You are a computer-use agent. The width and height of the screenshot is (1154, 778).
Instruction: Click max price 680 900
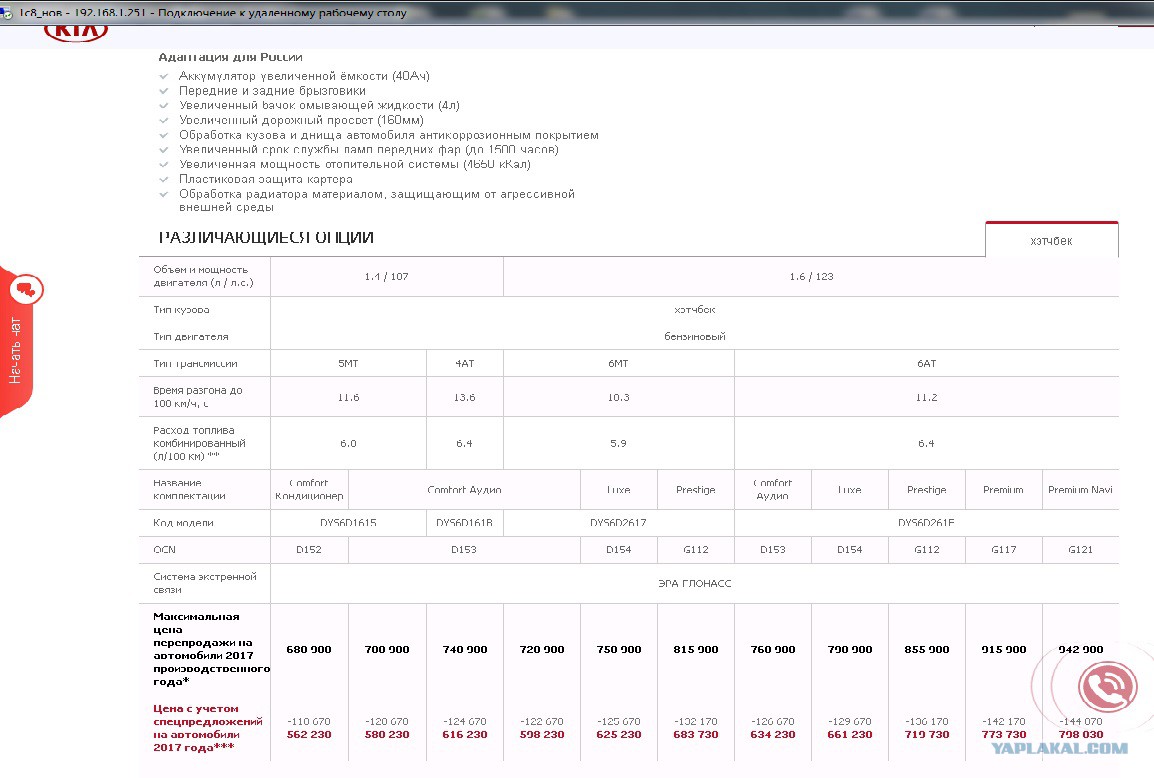(x=309, y=649)
